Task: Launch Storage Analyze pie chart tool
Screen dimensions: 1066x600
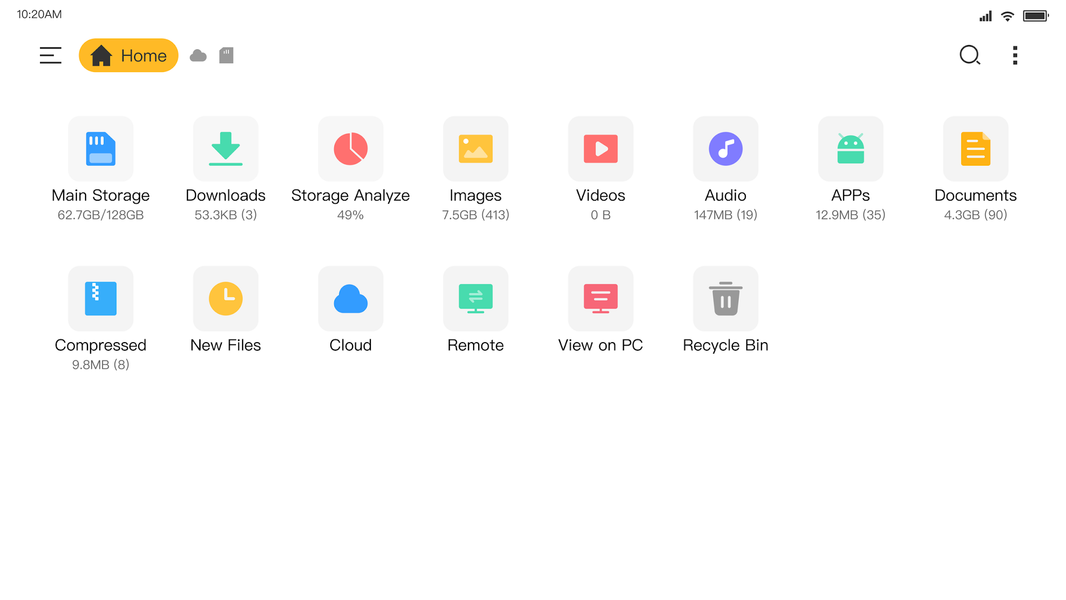Action: pos(350,148)
